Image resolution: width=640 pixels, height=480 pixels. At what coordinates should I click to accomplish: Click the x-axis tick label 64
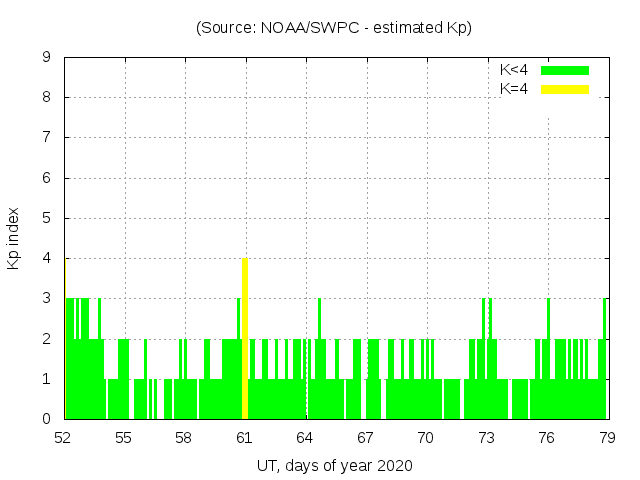tap(305, 438)
